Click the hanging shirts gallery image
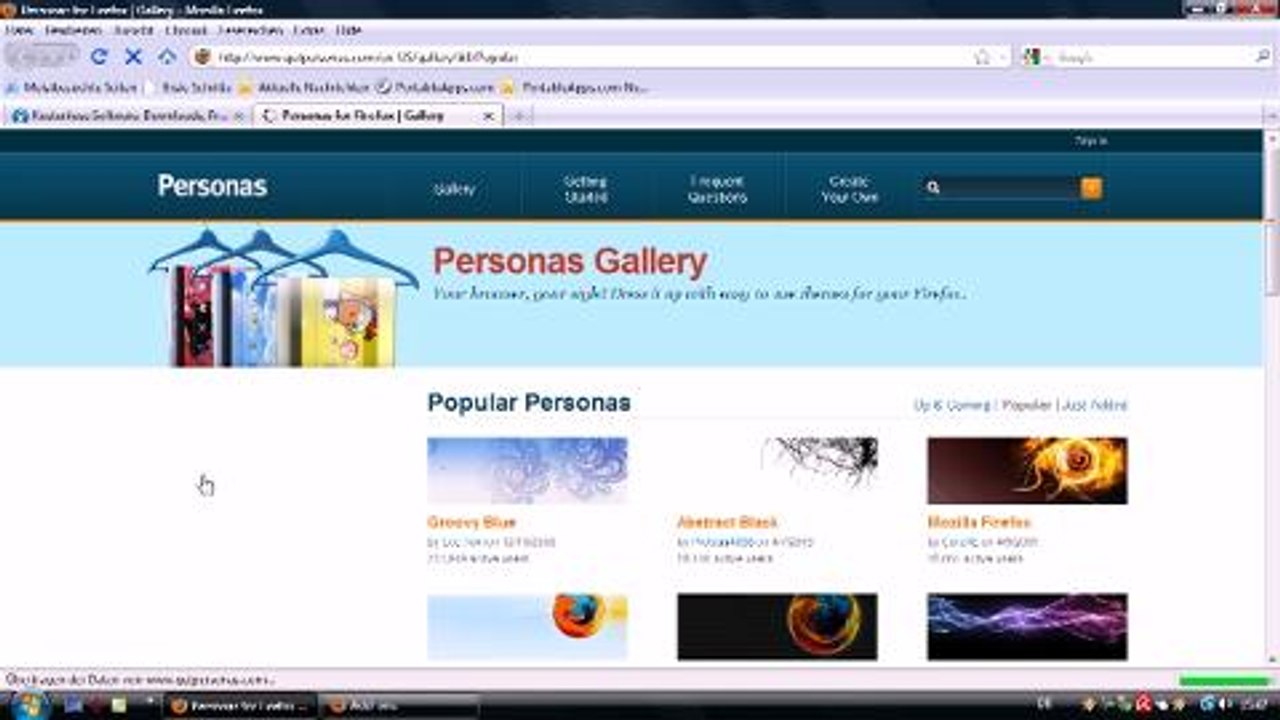Viewport: 1280px width, 720px height. point(285,297)
